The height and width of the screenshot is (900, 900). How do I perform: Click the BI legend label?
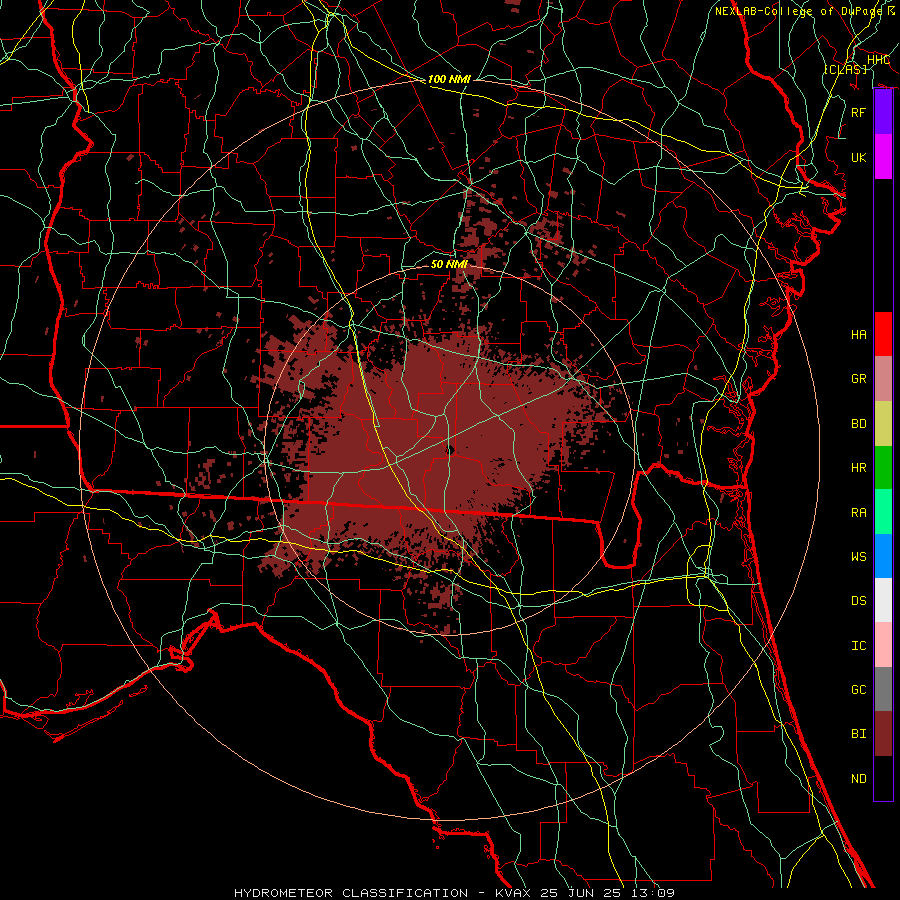click(858, 734)
